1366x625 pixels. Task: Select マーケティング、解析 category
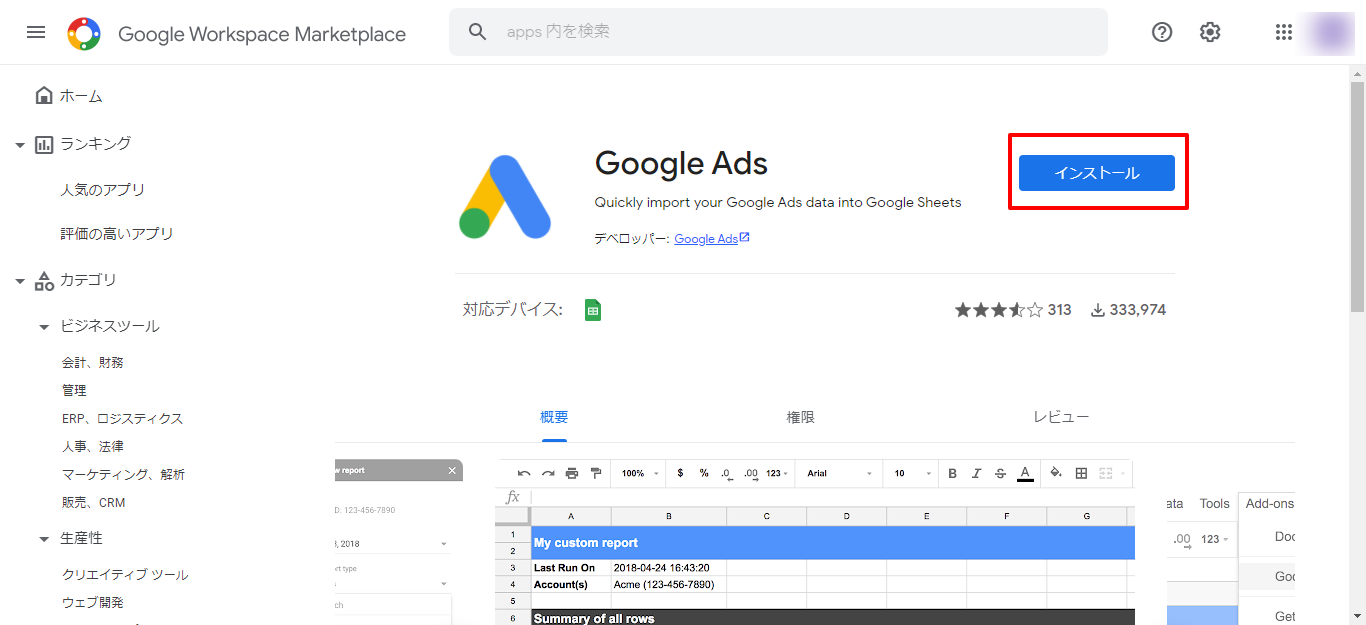(x=123, y=475)
